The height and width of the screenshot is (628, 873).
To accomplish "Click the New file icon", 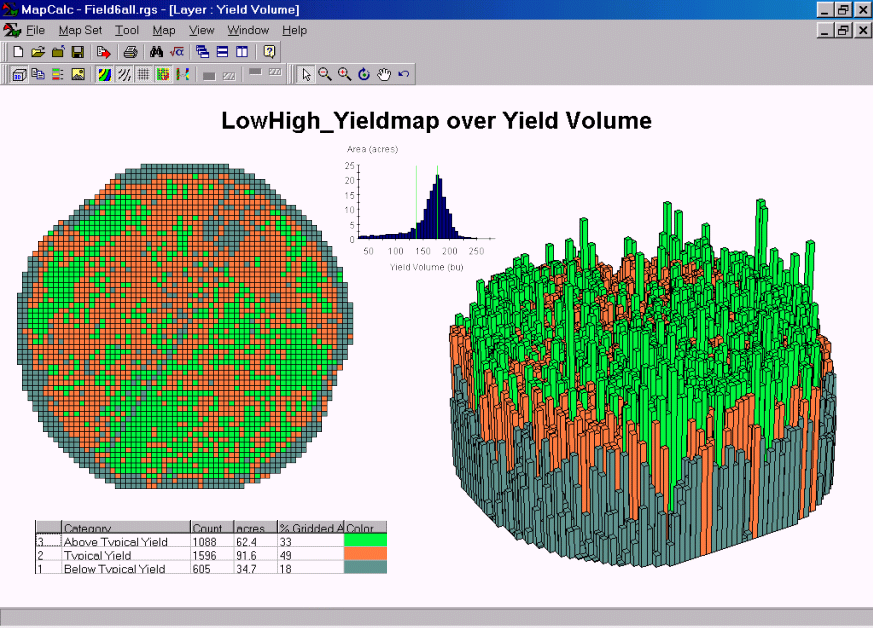I will 17,51.
